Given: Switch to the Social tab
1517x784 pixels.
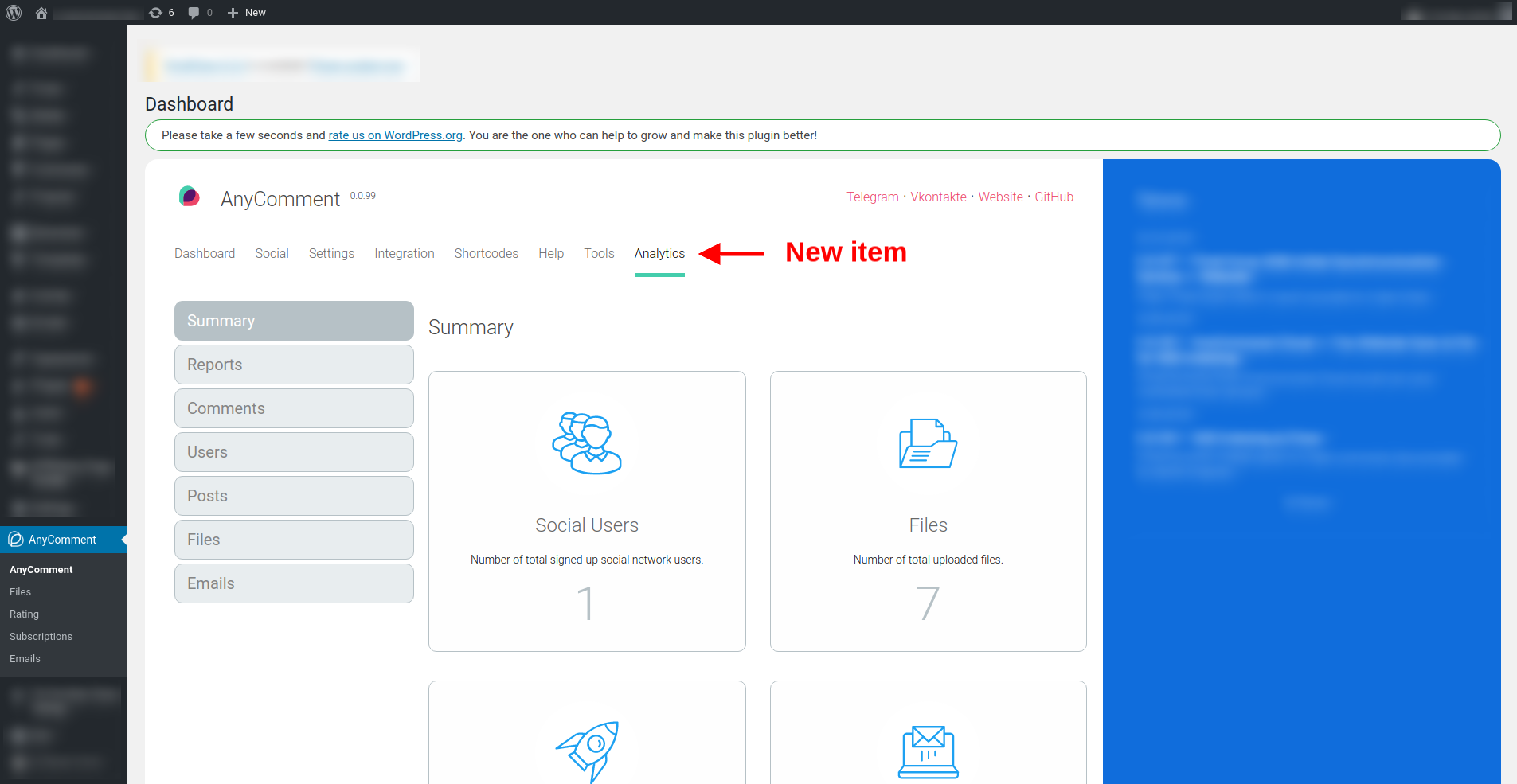Looking at the screenshot, I should (x=272, y=253).
